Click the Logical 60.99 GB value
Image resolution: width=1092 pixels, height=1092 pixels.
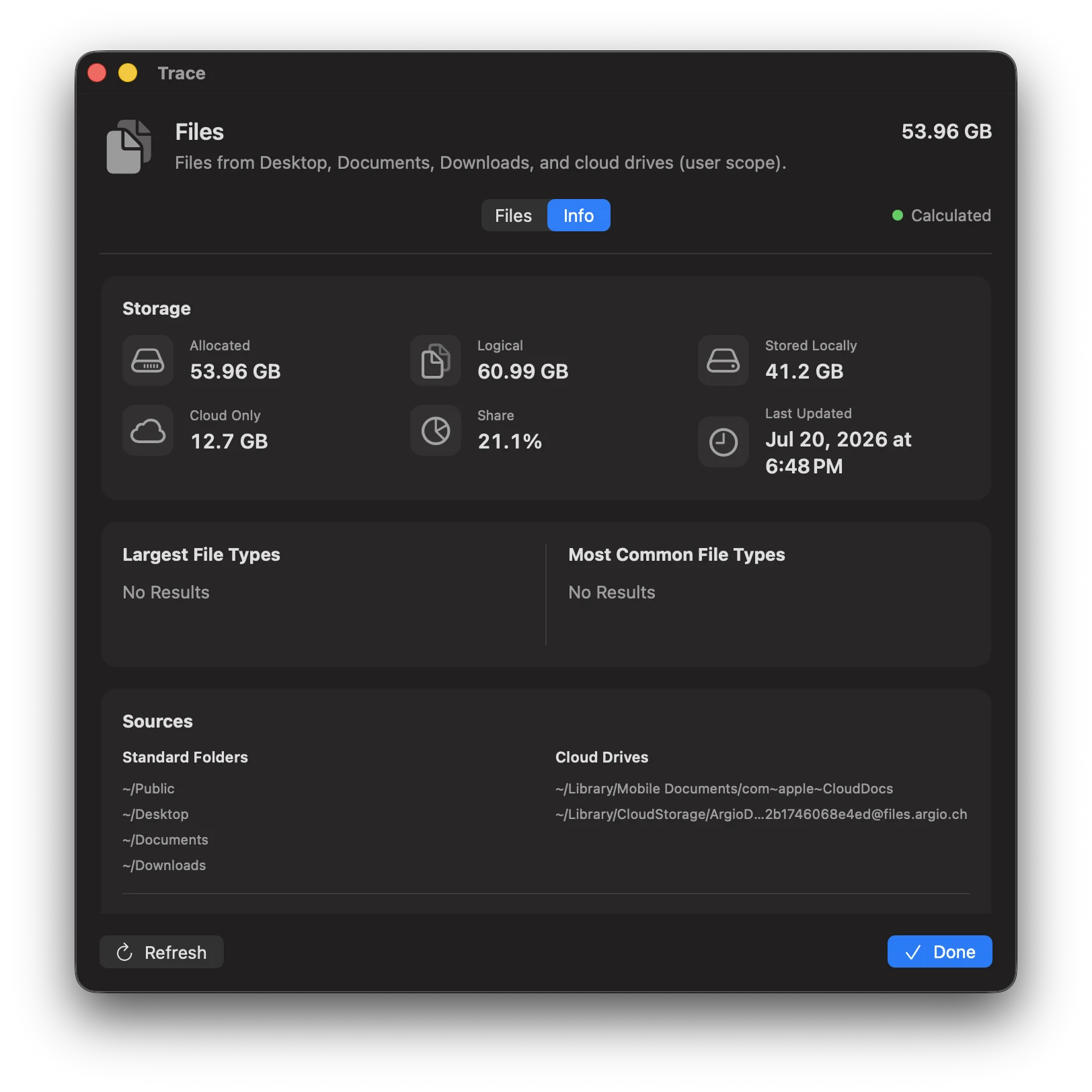coord(522,371)
